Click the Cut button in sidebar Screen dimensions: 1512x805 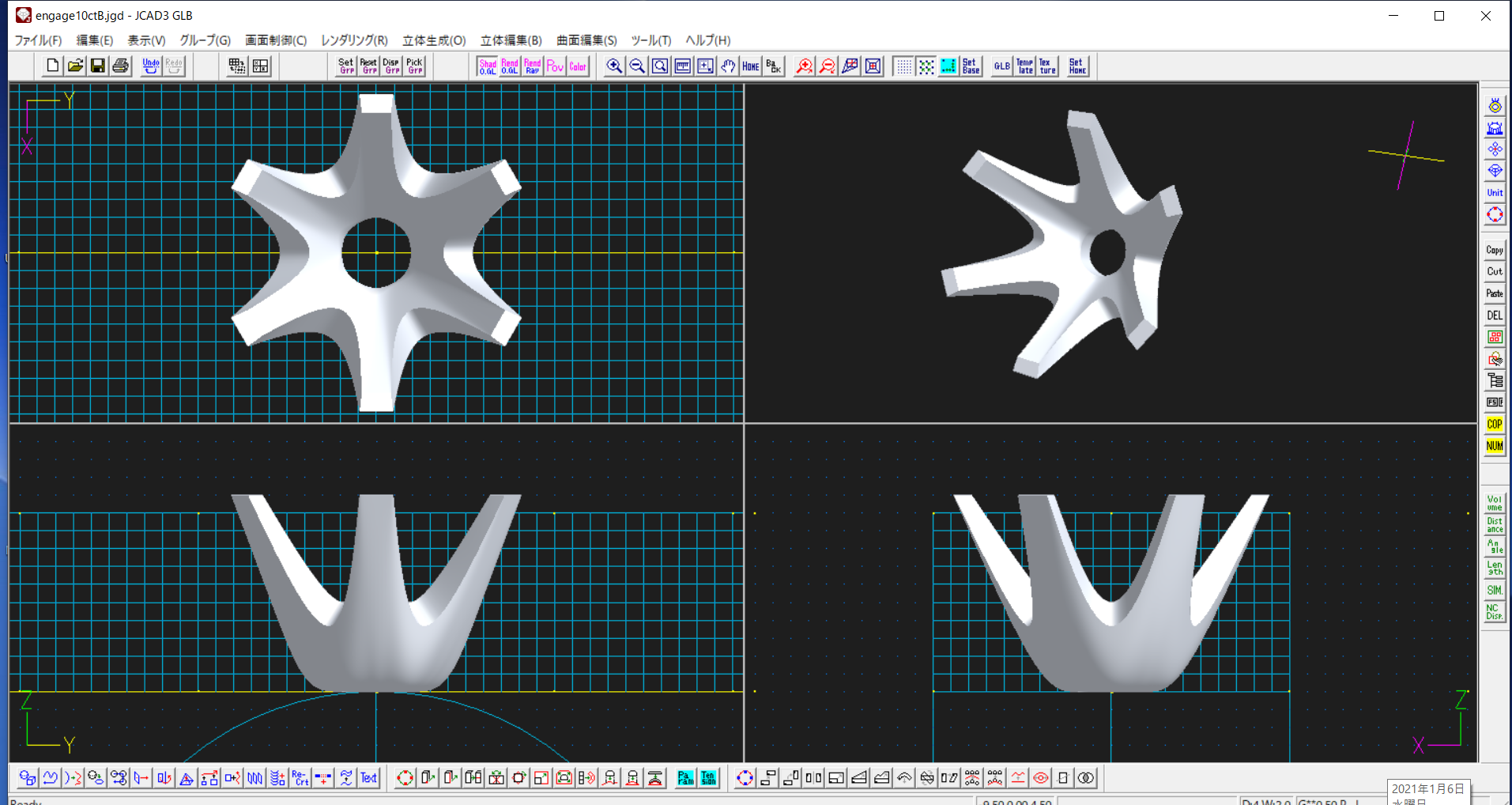[1495, 271]
